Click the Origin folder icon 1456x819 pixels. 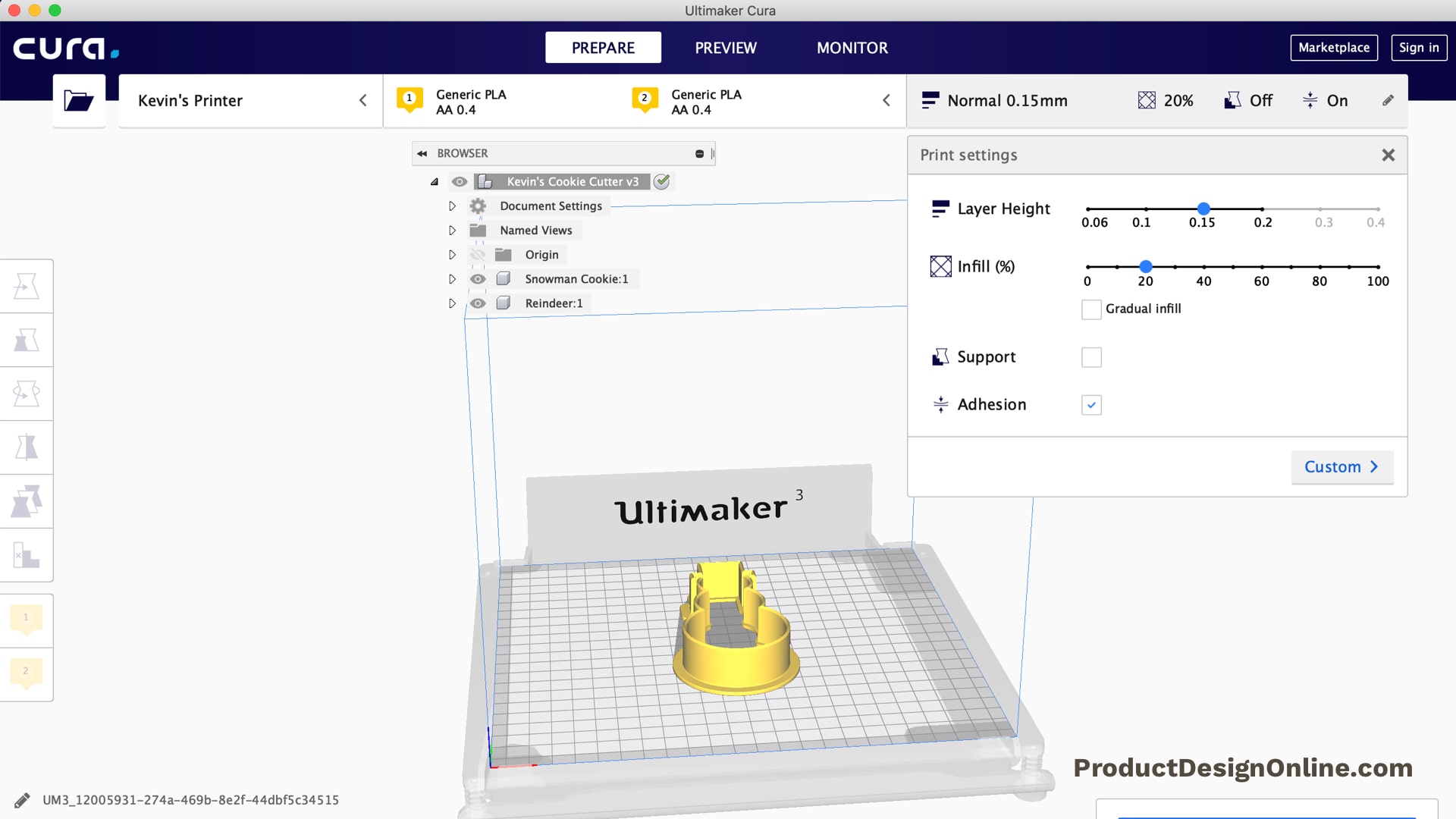pyautogui.click(x=504, y=254)
